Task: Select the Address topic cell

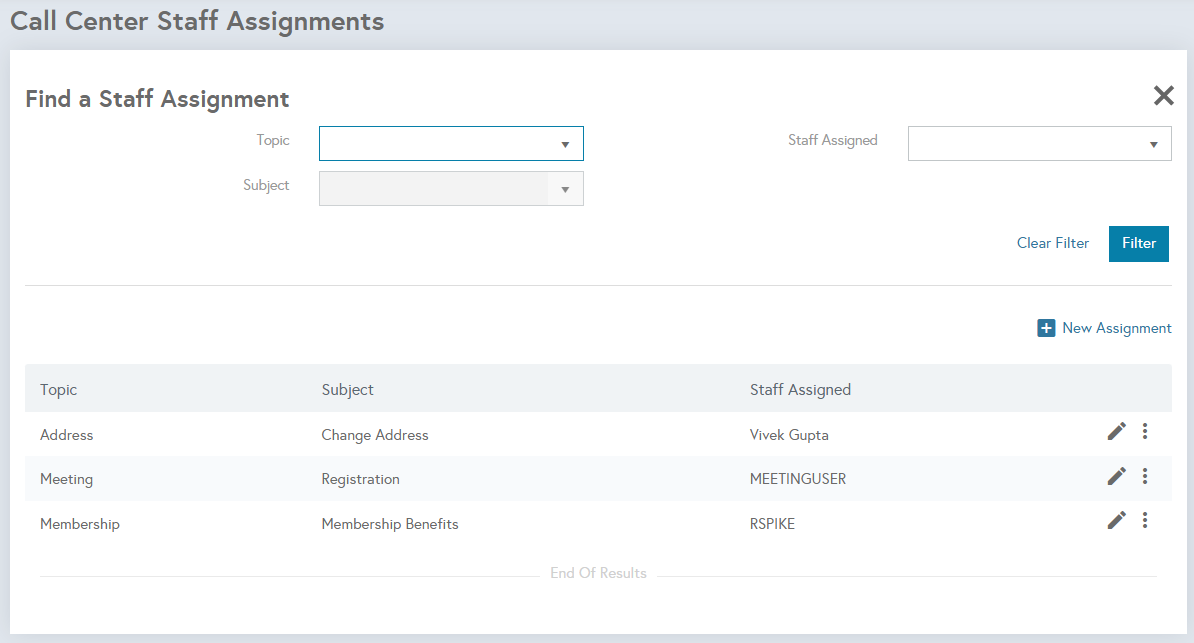Action: (x=66, y=435)
